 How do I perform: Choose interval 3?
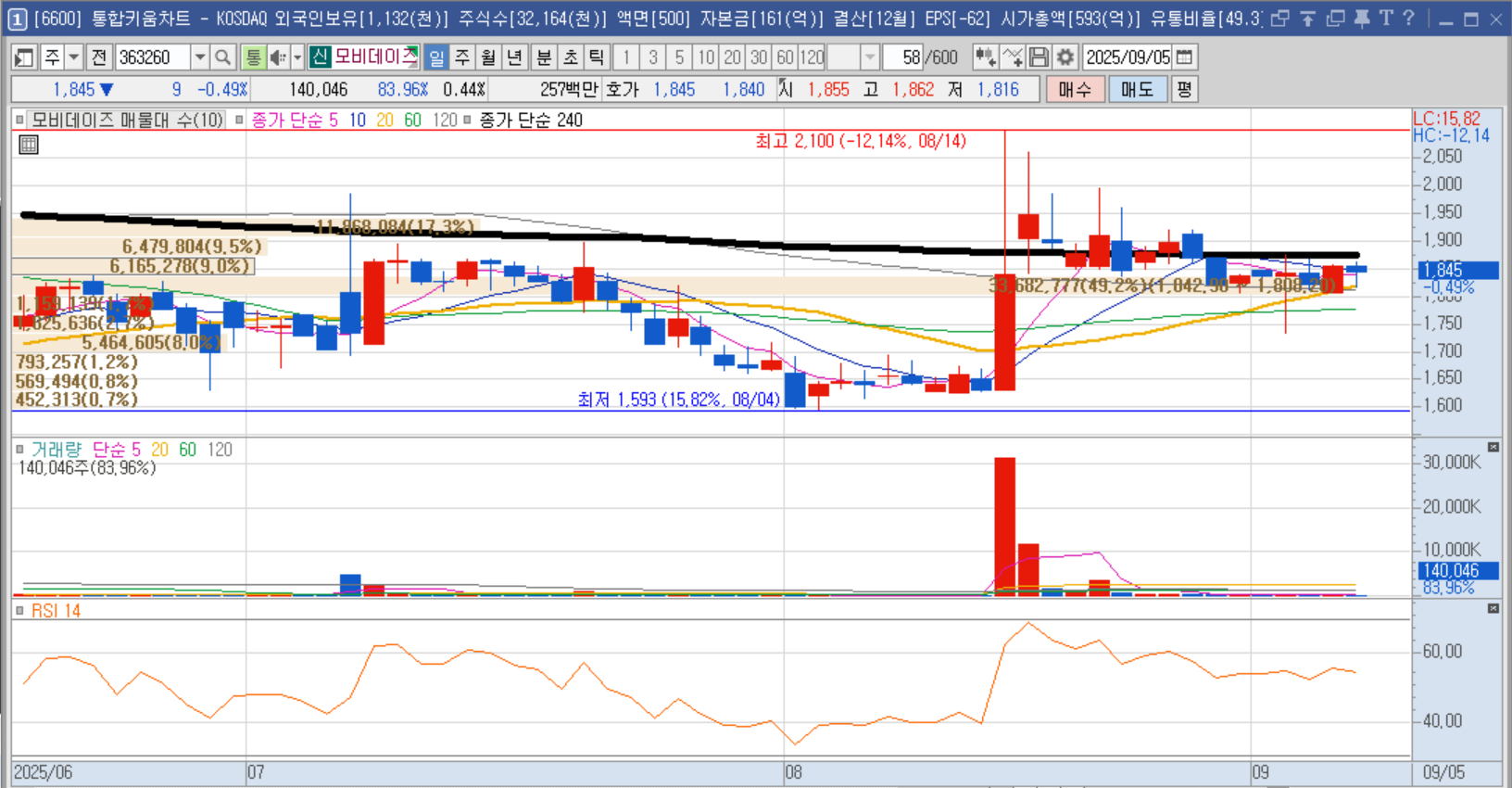click(653, 57)
